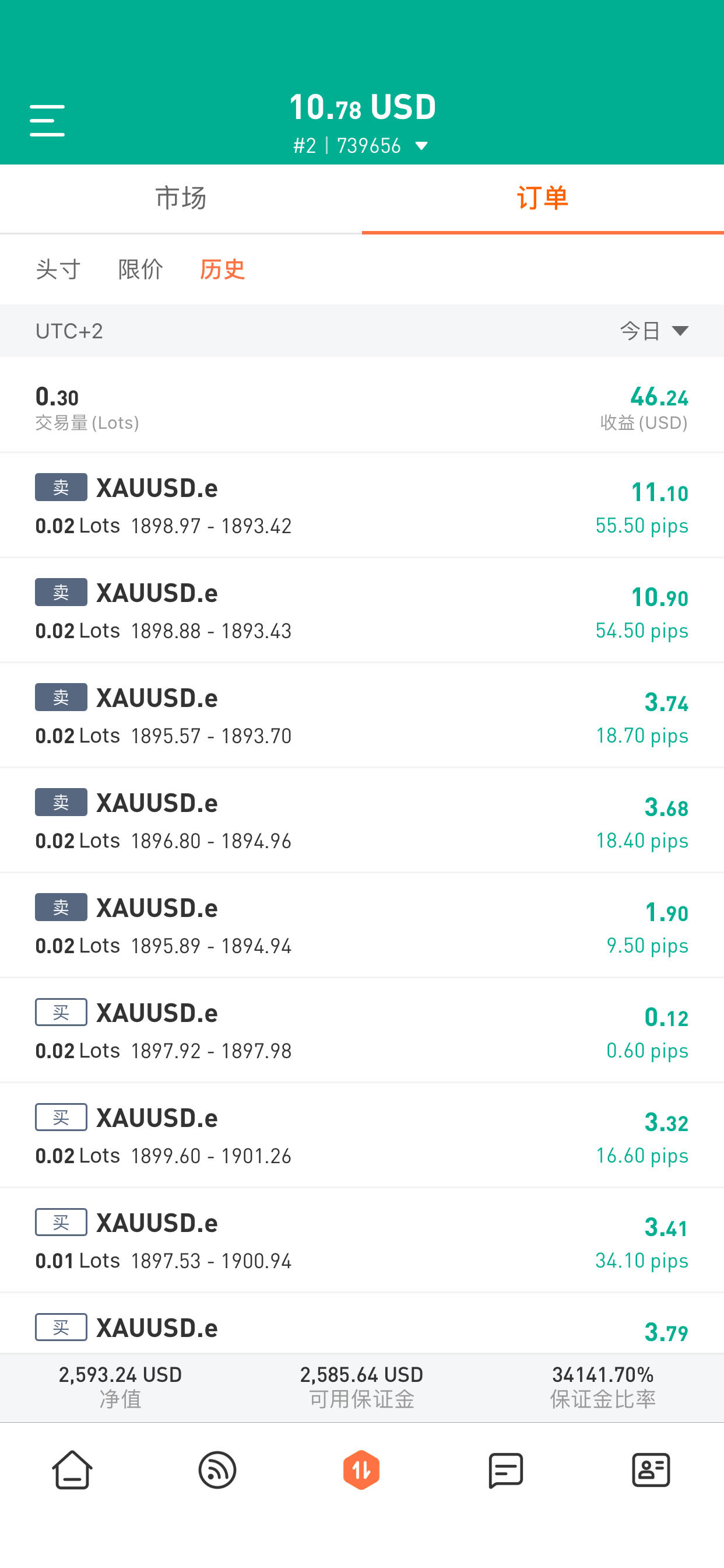
Task: Select the 订单 tab
Action: [x=543, y=198]
